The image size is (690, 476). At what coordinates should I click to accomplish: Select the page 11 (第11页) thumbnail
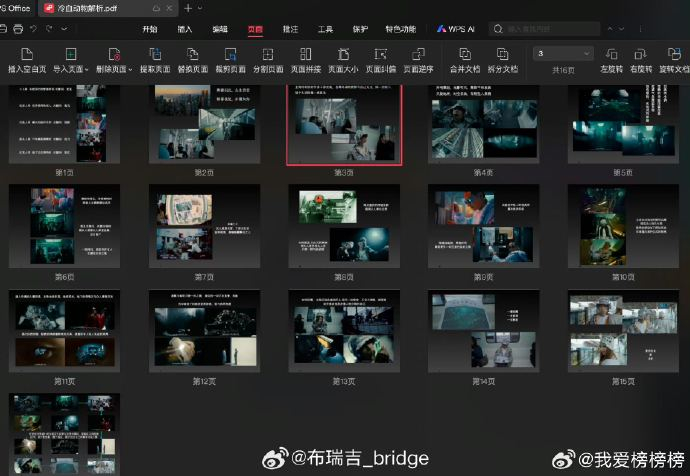tap(64, 331)
